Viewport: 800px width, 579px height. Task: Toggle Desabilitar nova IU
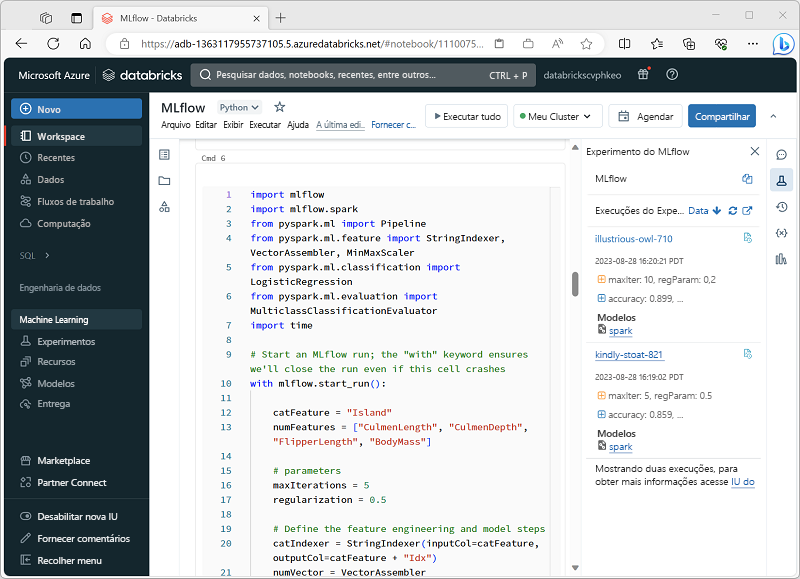69,516
